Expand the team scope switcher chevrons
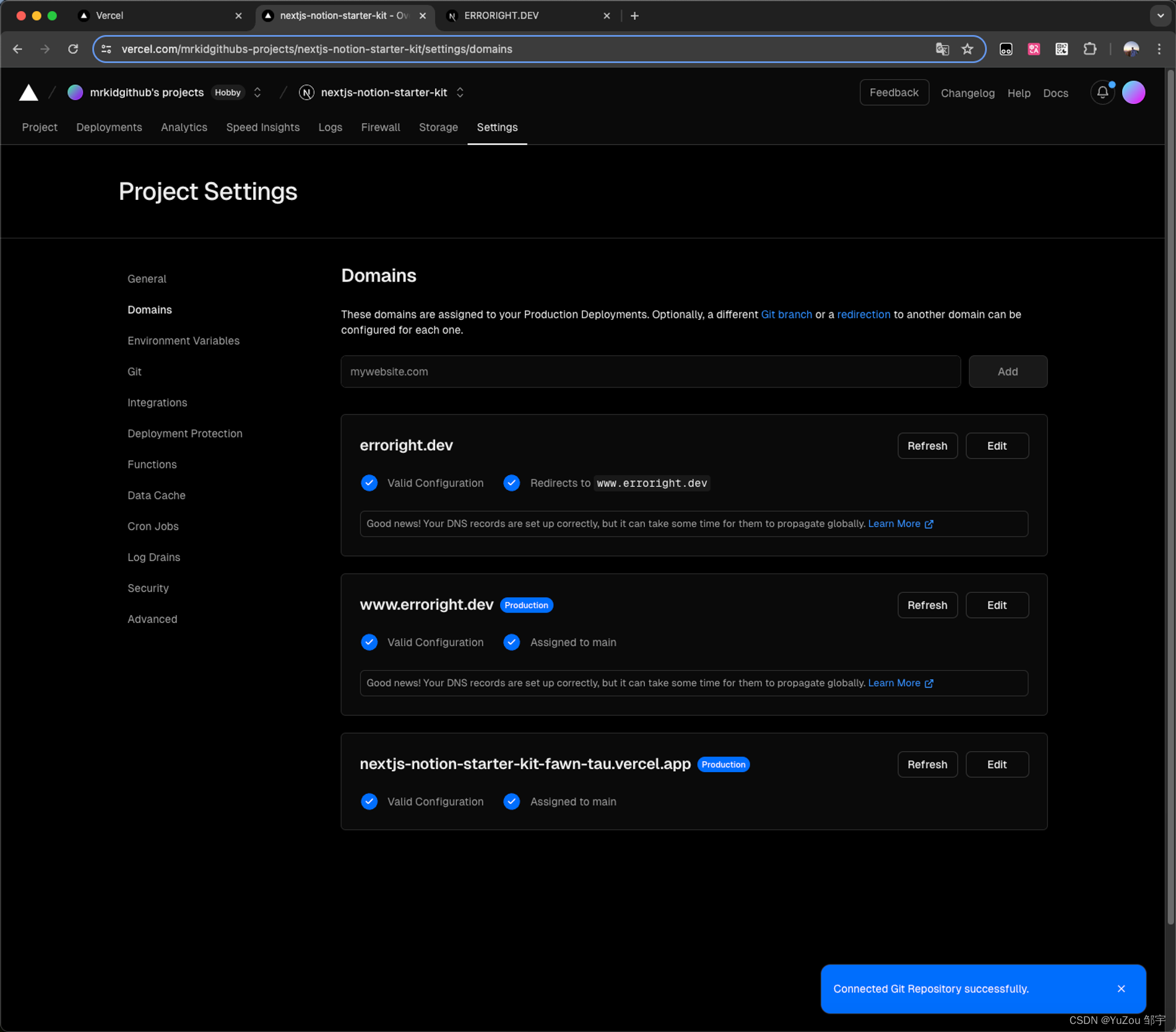 pos(257,93)
